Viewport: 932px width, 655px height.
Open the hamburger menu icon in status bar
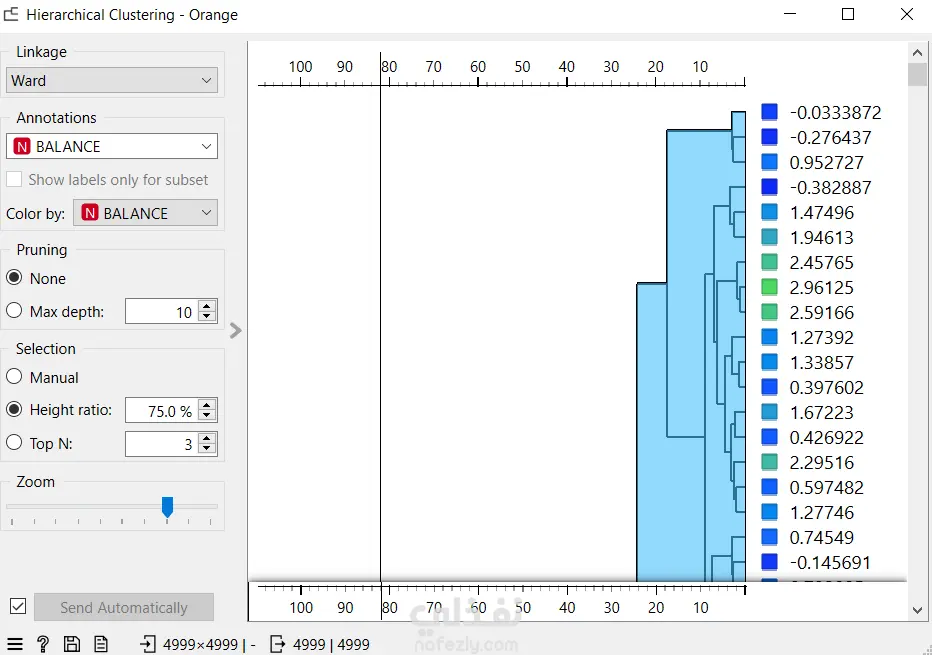(x=14, y=644)
